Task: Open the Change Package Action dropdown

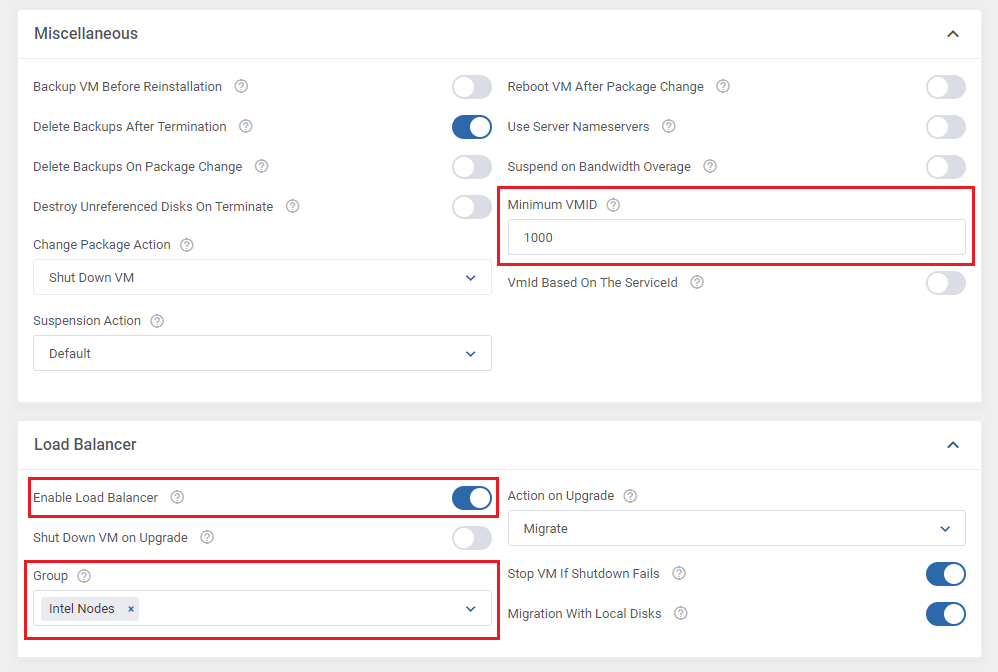Action: point(262,277)
